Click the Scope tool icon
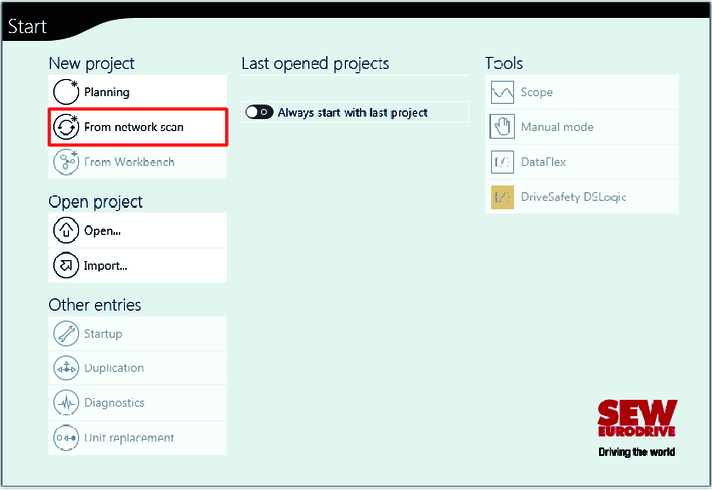This screenshot has width=712, height=490. coord(502,93)
